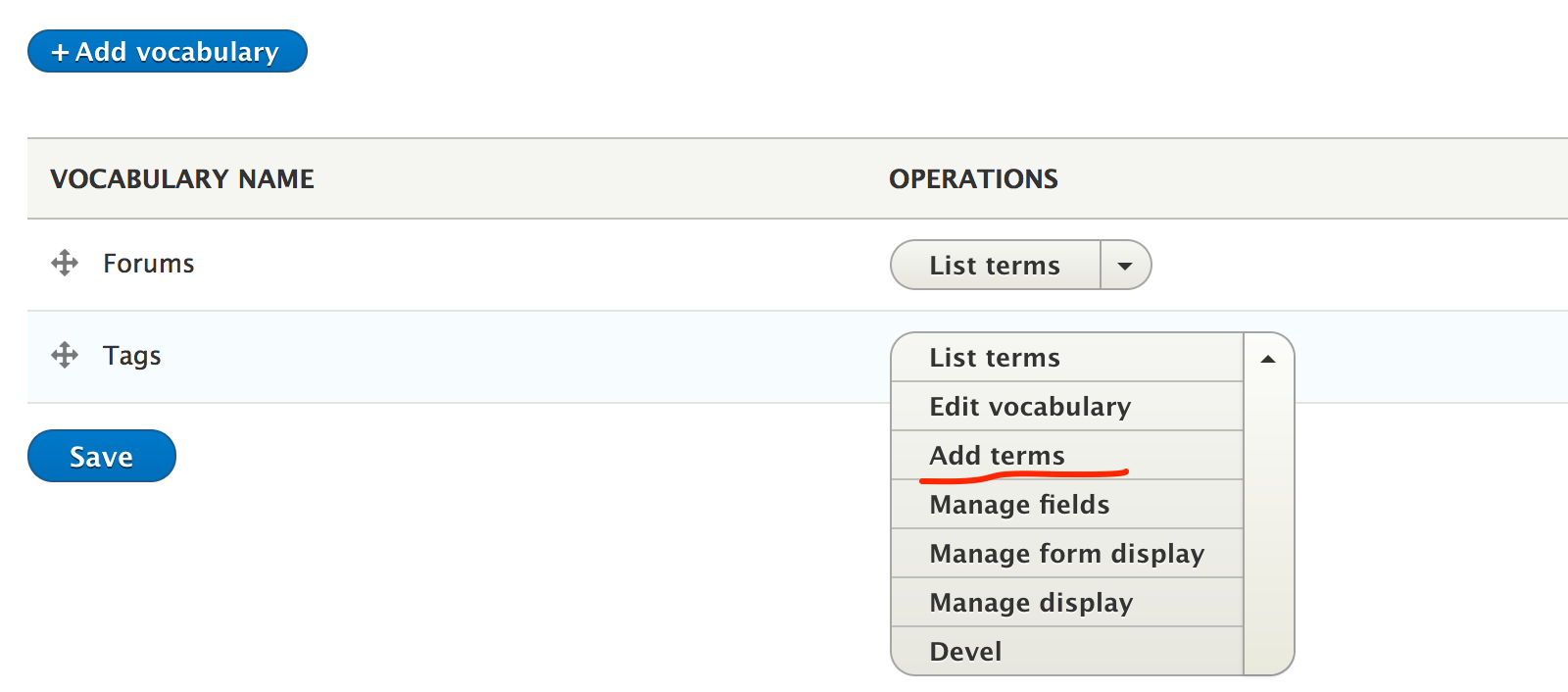Click List terms button for Forums
The image size is (1568, 692).
(994, 265)
